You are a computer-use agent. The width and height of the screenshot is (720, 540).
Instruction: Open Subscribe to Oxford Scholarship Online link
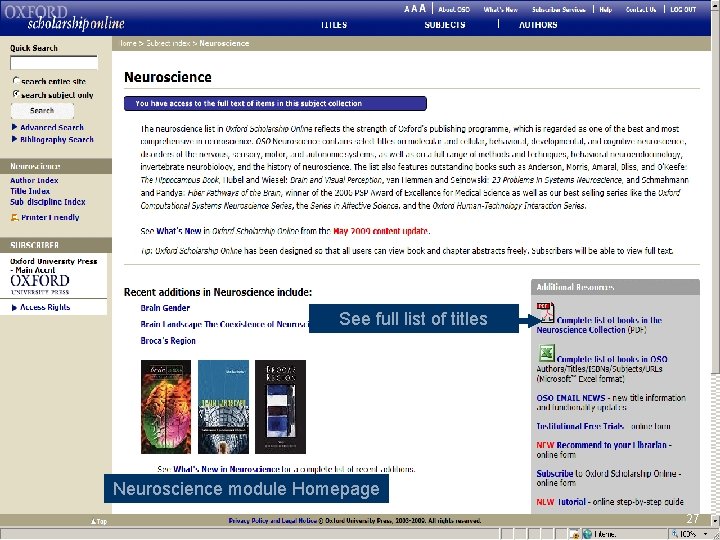point(555,473)
